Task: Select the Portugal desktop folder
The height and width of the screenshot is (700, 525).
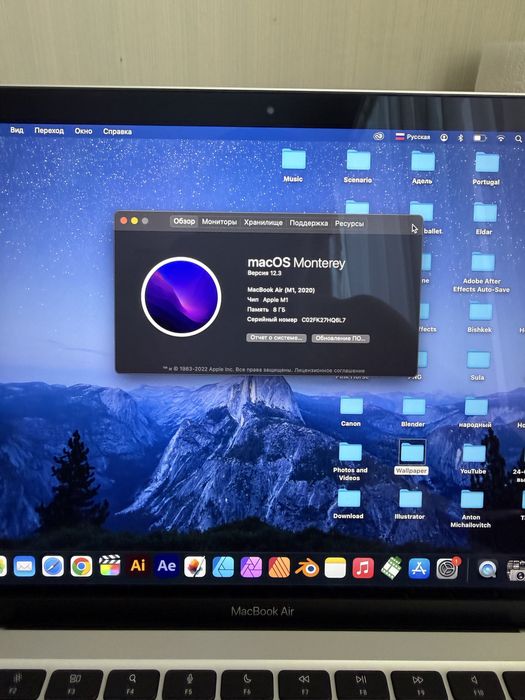Action: pos(486,168)
